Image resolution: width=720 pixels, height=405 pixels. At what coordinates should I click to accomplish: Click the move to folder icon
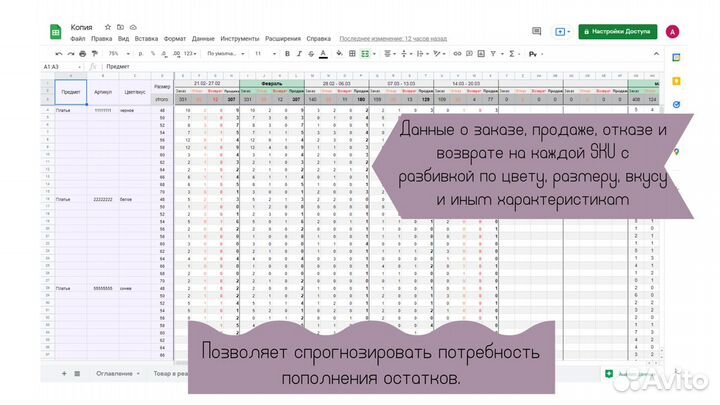[120, 27]
